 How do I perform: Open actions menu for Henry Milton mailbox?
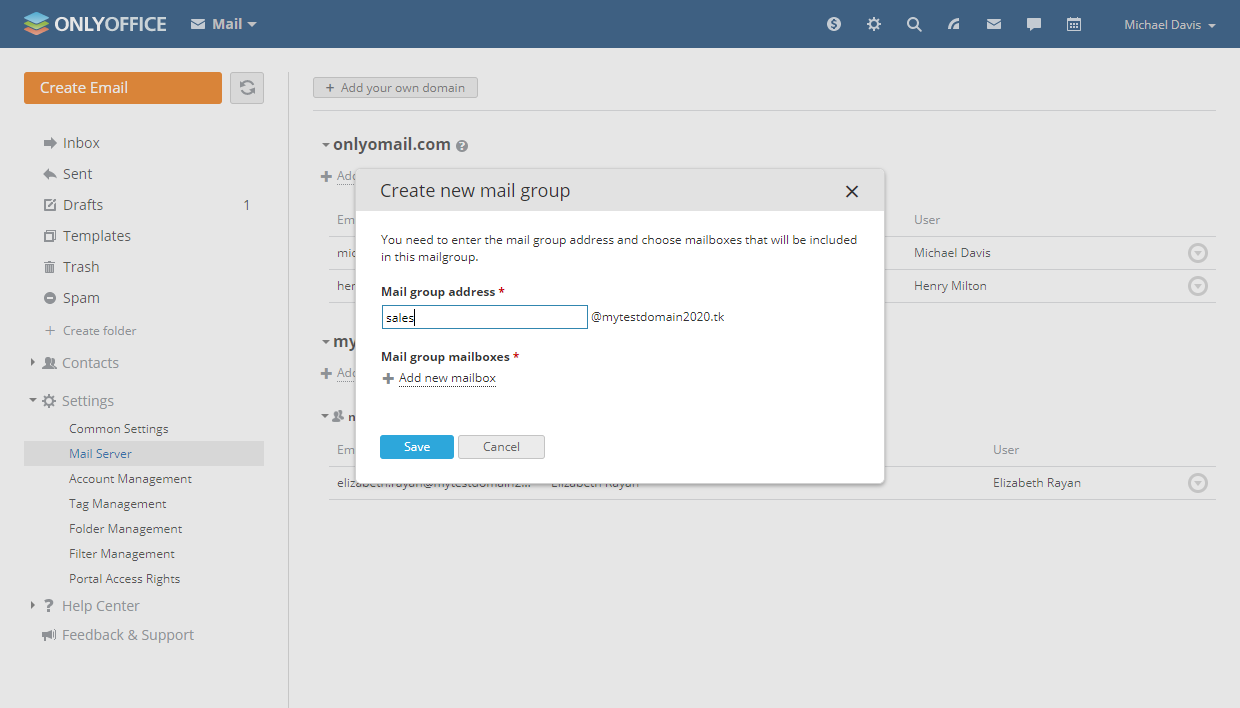click(x=1198, y=286)
